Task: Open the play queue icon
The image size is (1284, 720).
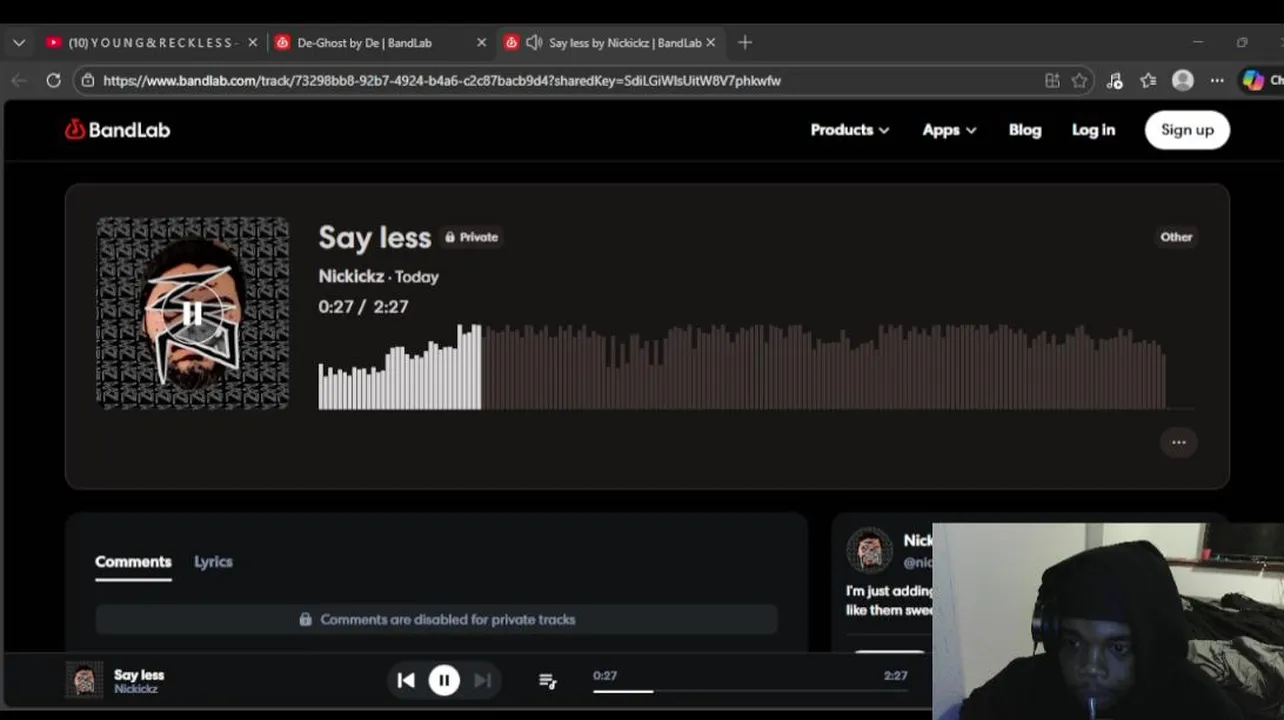Action: (547, 680)
